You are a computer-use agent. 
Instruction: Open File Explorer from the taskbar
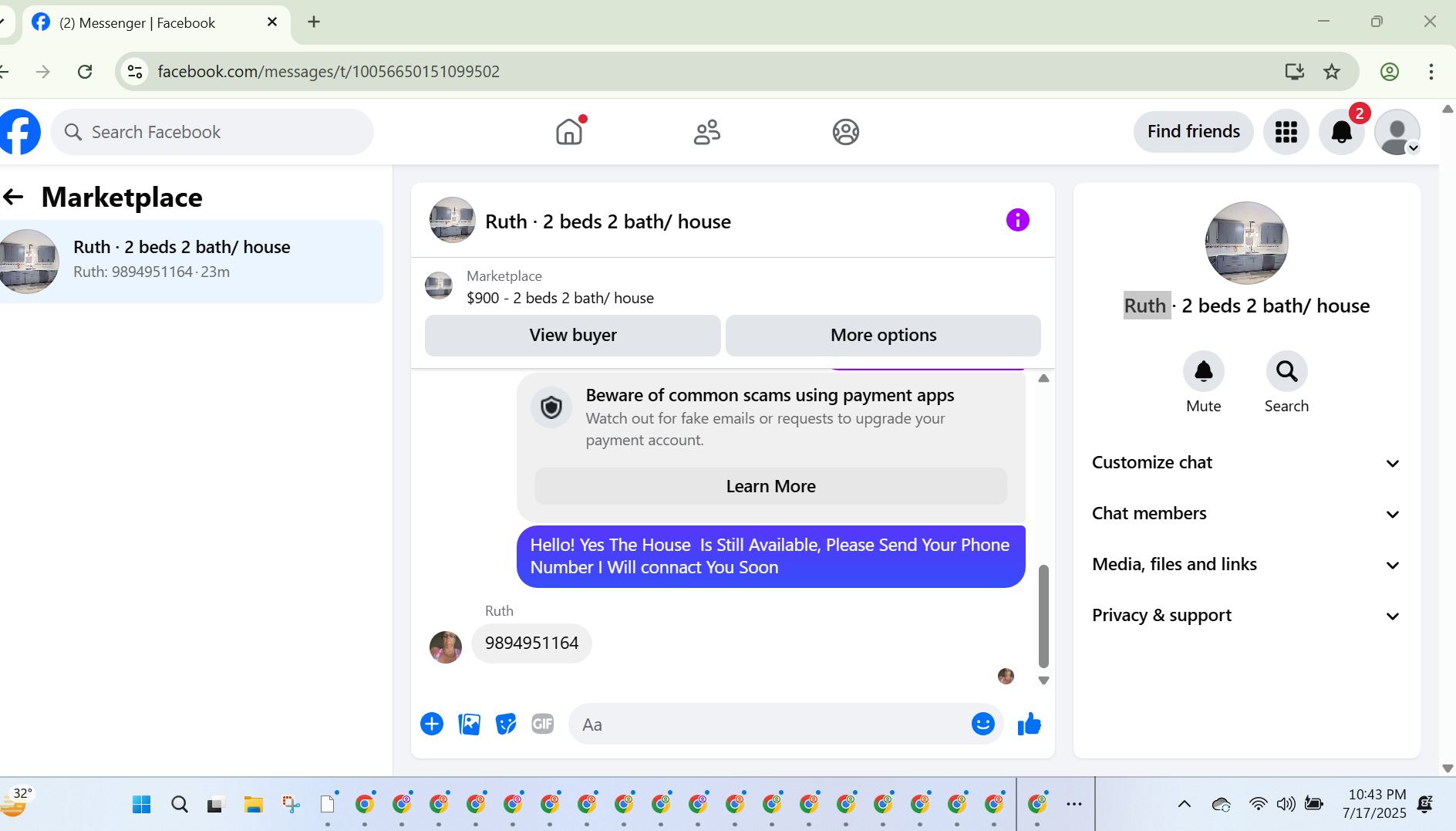pyautogui.click(x=254, y=805)
